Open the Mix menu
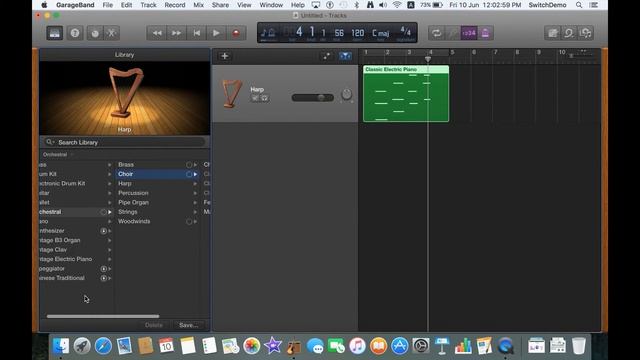The height and width of the screenshot is (360, 640). click(198, 5)
